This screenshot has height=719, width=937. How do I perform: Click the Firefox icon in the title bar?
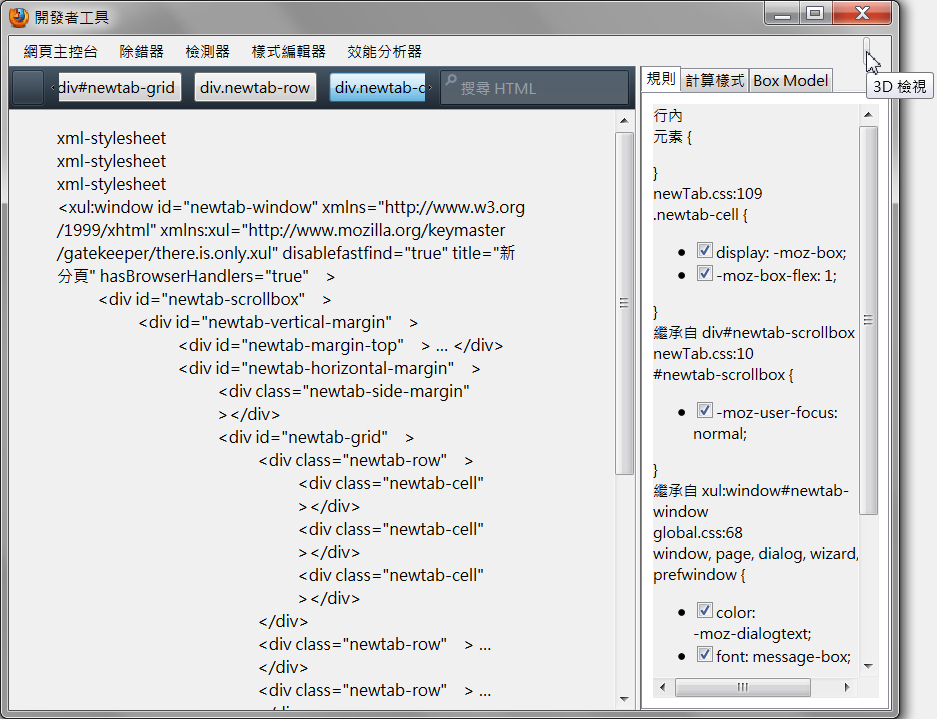click(x=19, y=17)
